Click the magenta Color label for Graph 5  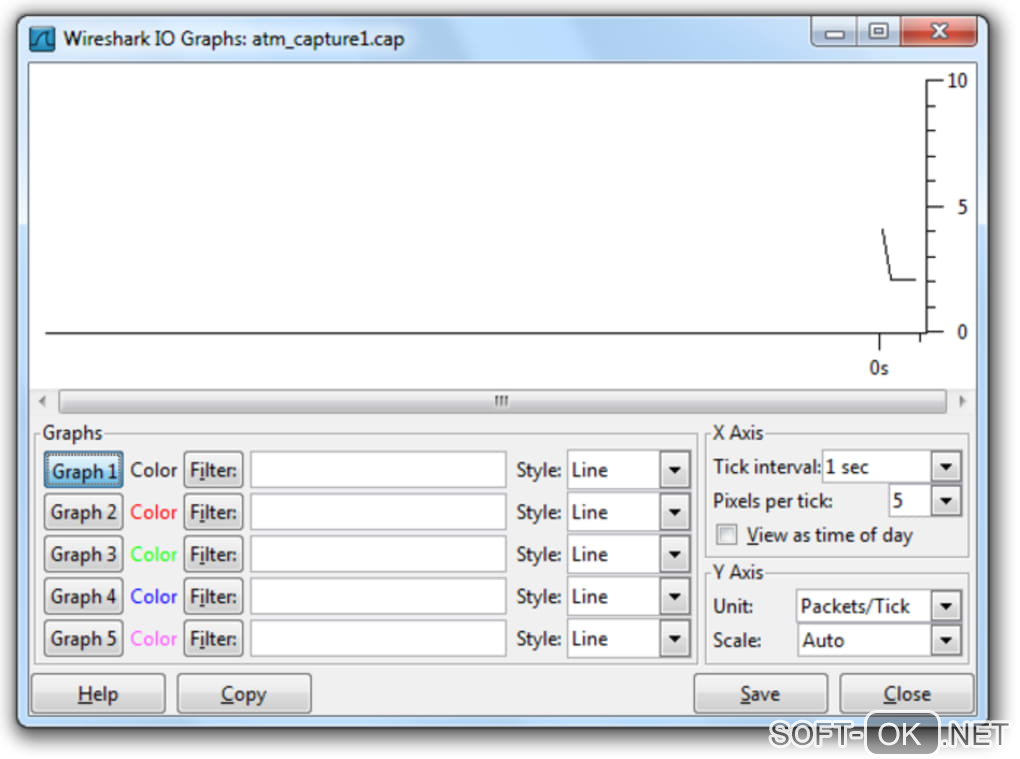[154, 639]
